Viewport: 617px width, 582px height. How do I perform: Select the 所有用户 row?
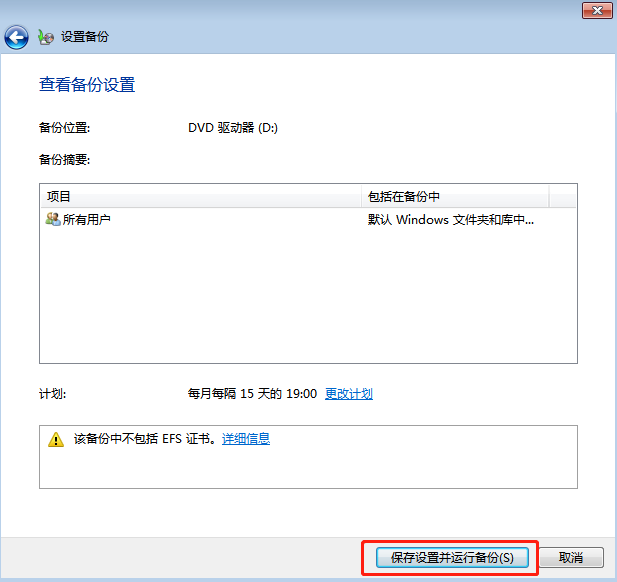[x=308, y=219]
